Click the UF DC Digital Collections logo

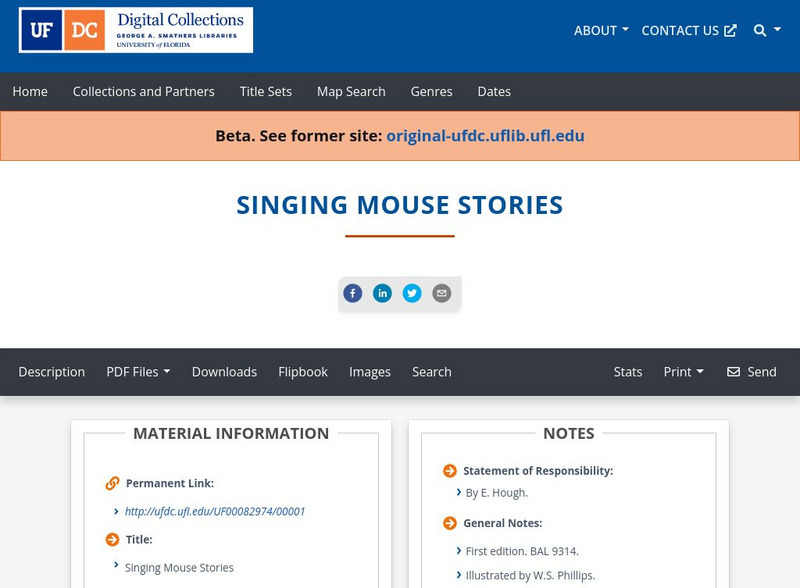[136, 30]
